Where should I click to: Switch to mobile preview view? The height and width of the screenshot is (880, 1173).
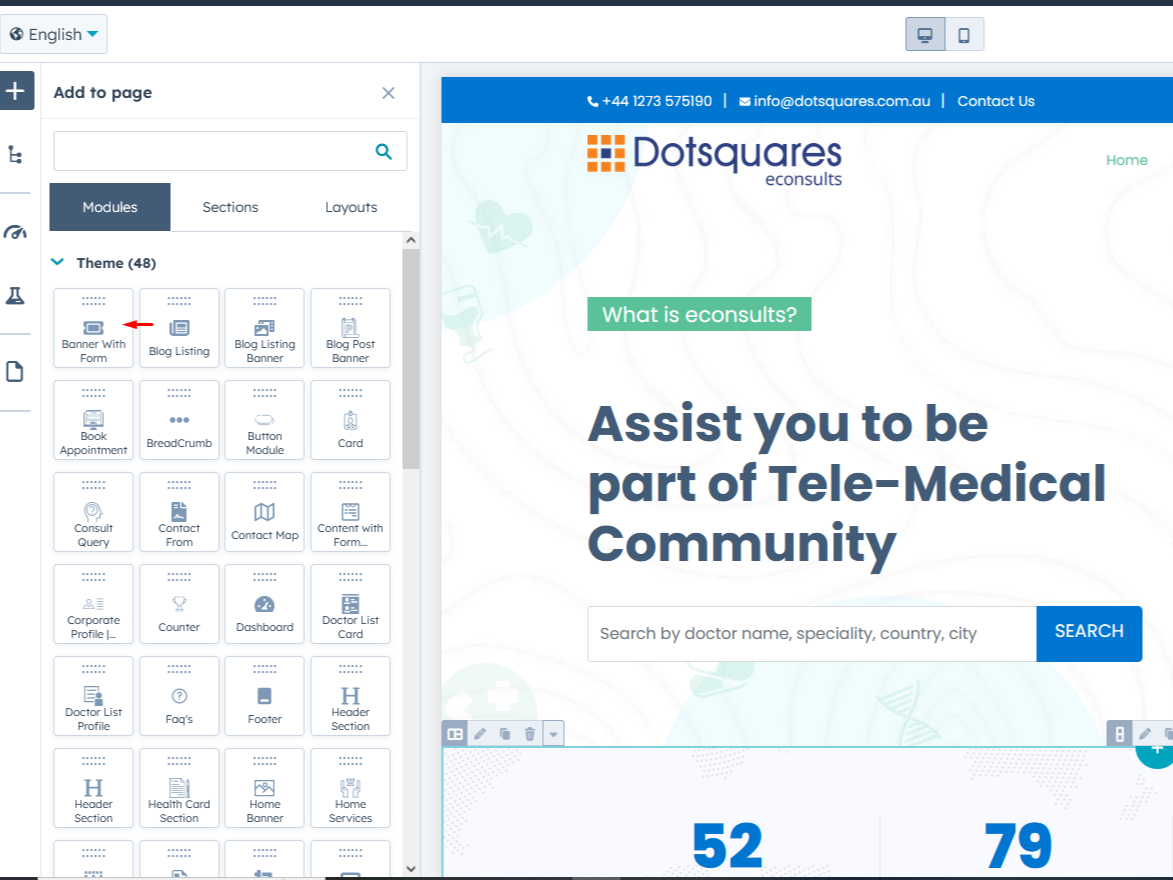click(964, 35)
